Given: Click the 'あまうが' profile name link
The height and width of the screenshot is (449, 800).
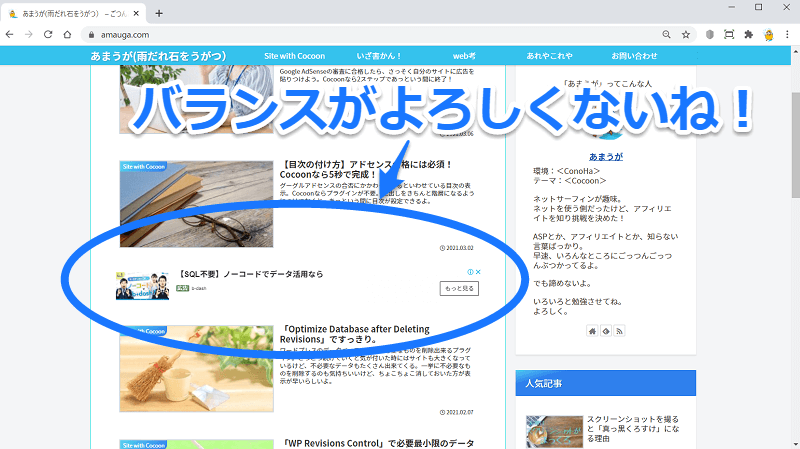Looking at the screenshot, I should tap(607, 159).
